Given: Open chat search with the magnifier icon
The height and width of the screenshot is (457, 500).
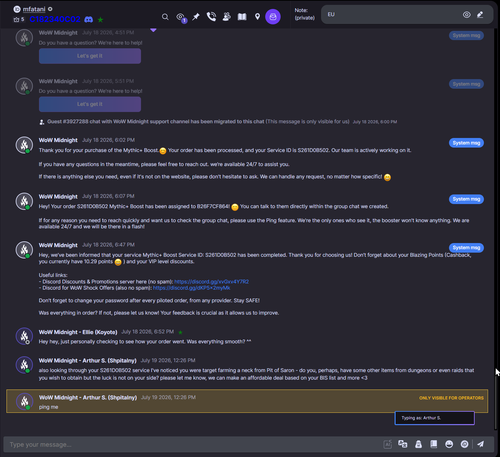Looking at the screenshot, I should pos(165,17).
